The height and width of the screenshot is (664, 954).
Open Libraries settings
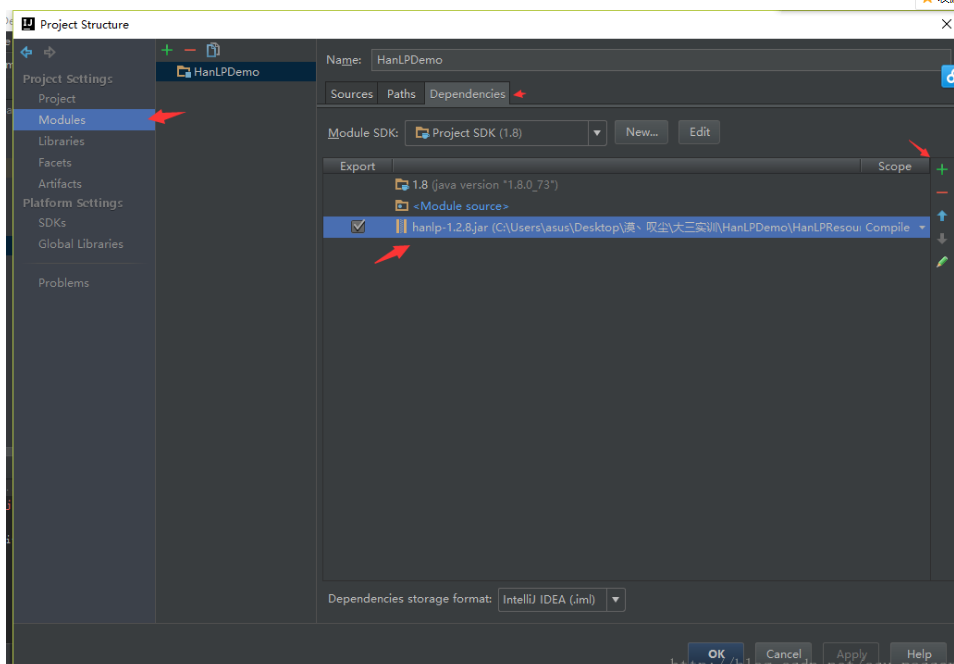click(61, 141)
